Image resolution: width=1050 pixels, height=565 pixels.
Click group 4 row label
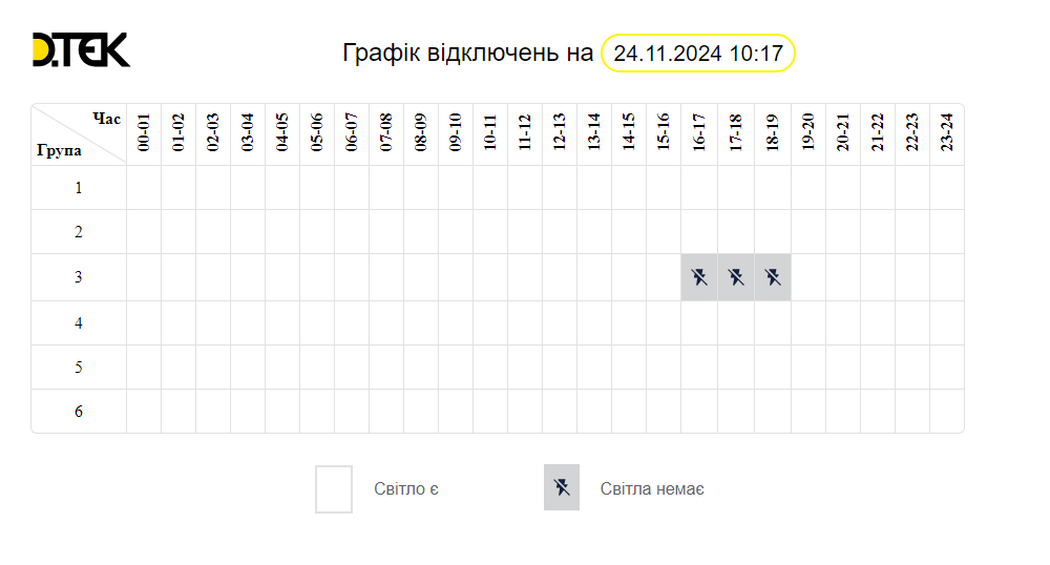pyautogui.click(x=79, y=323)
